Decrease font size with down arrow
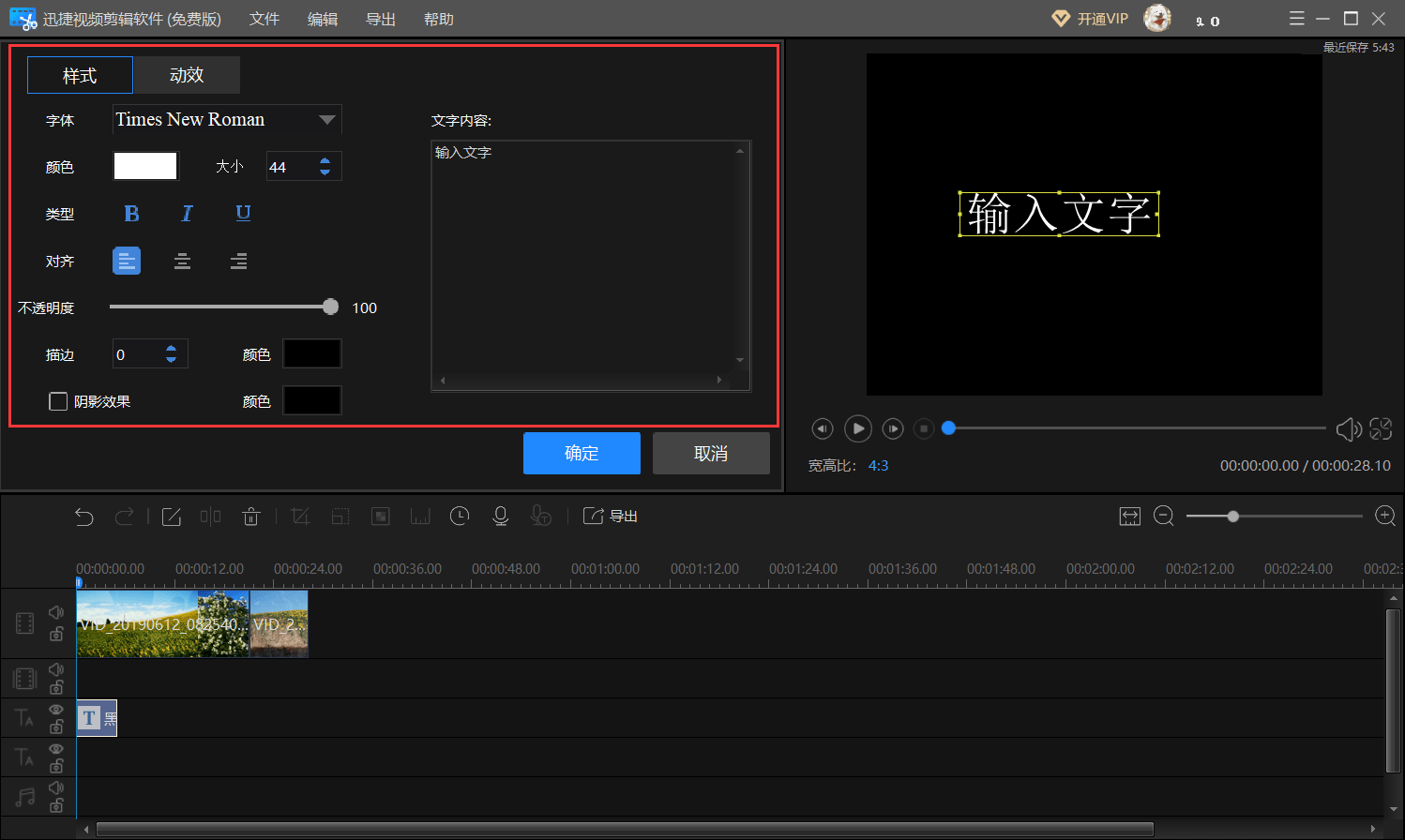 [325, 172]
